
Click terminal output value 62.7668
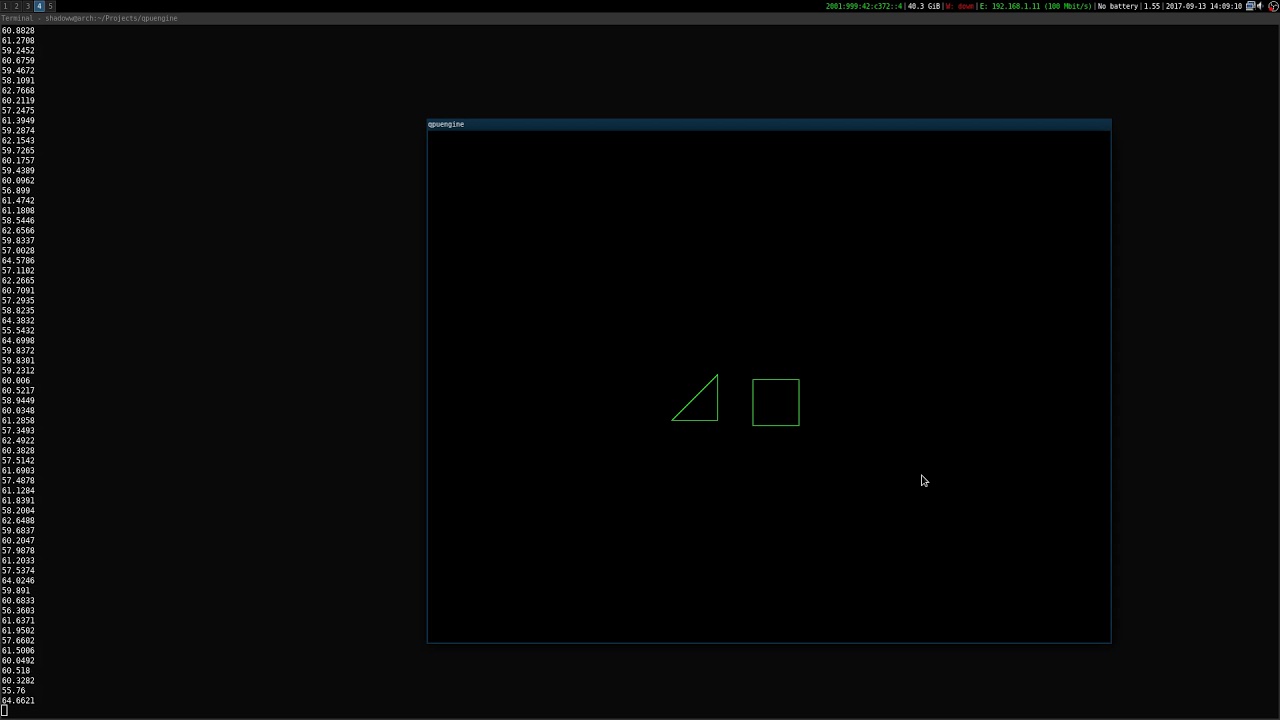click(18, 91)
